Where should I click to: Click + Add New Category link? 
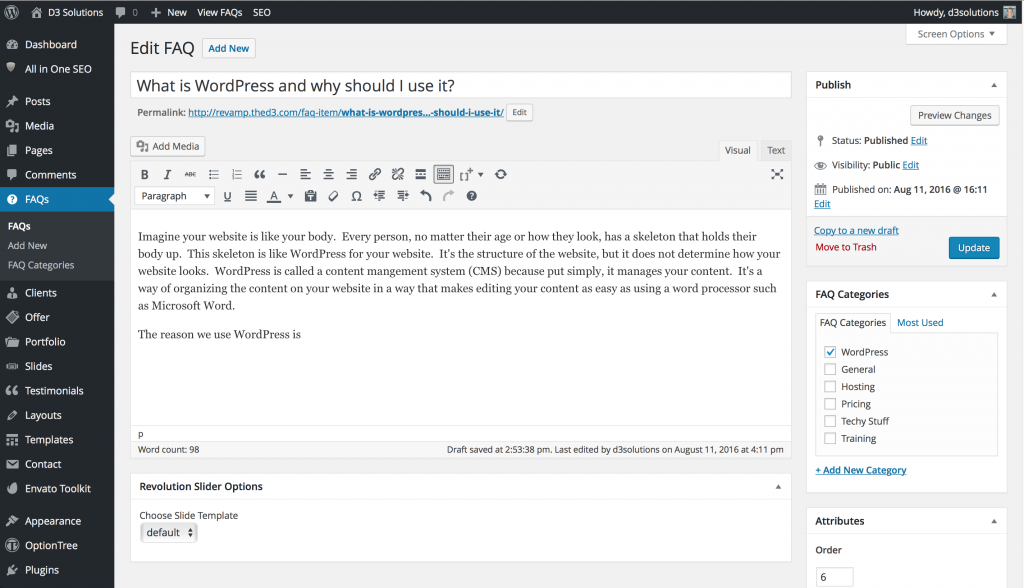(x=861, y=470)
